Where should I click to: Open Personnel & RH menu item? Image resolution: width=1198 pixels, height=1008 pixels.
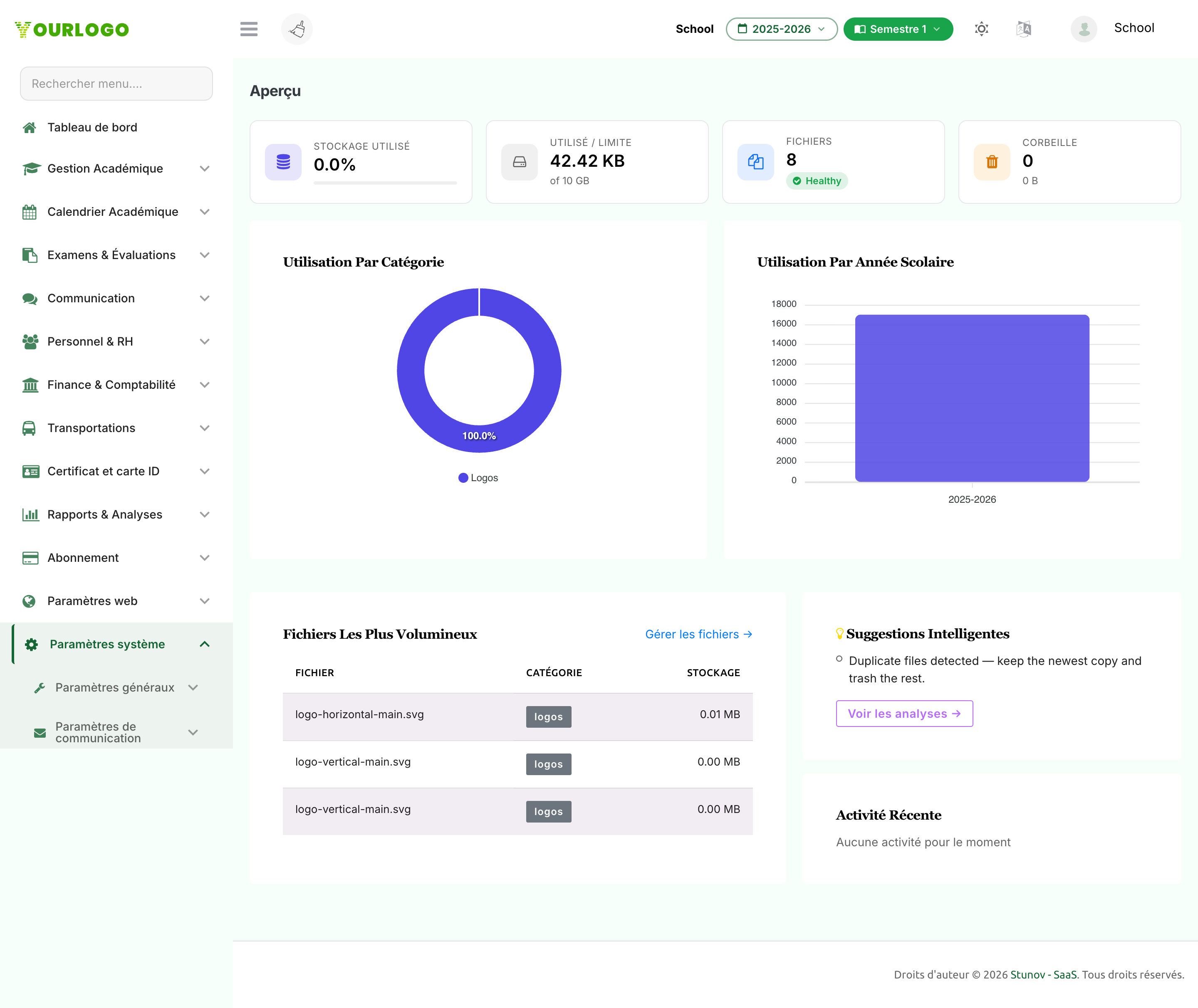click(x=90, y=342)
